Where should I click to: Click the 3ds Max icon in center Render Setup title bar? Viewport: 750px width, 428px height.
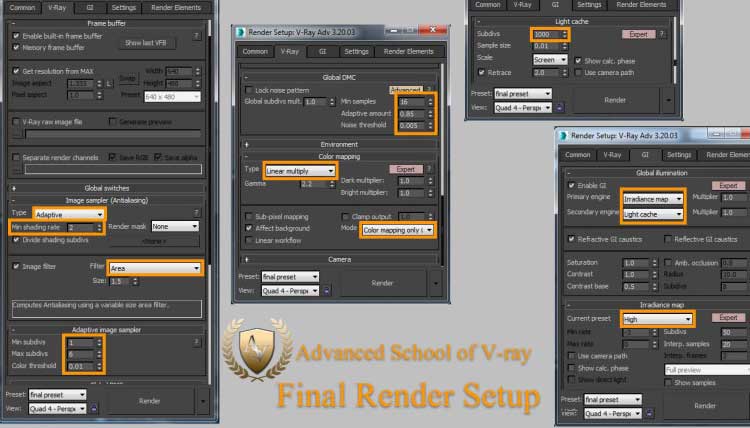pos(241,32)
